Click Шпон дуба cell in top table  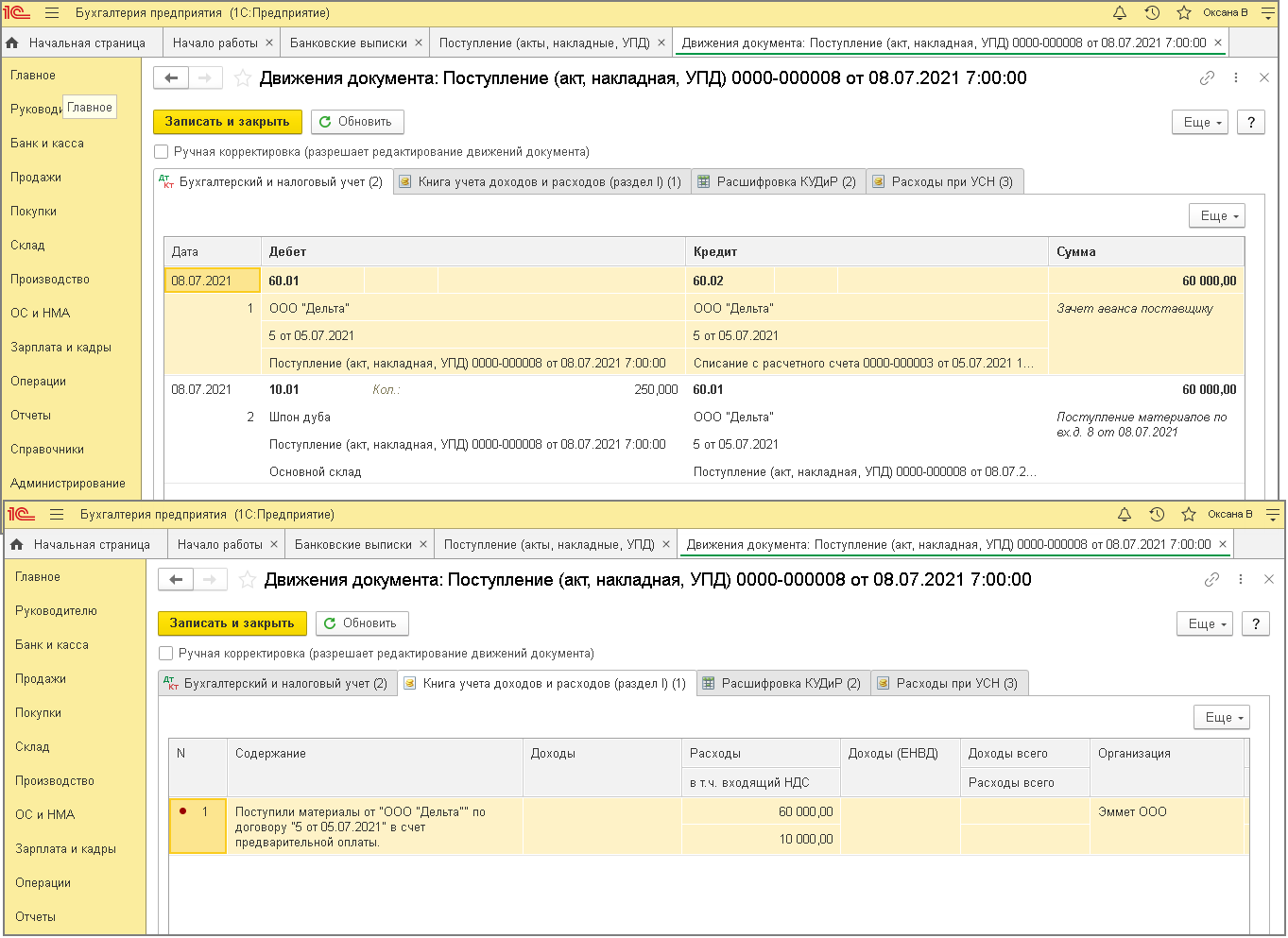(300, 417)
